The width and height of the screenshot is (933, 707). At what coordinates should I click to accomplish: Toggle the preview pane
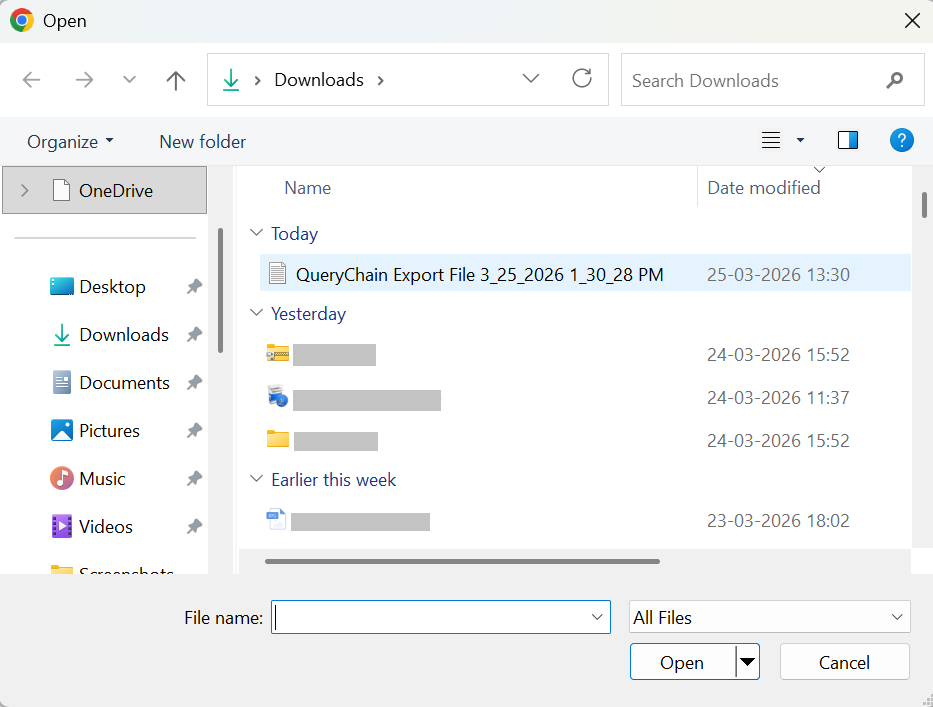tap(848, 140)
